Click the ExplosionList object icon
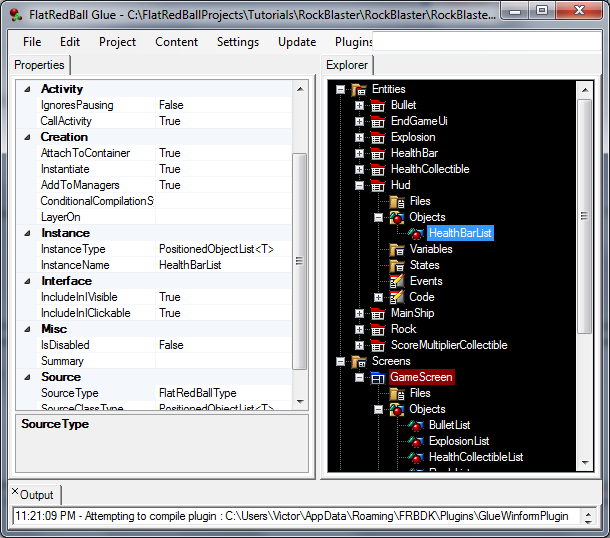 [416, 442]
